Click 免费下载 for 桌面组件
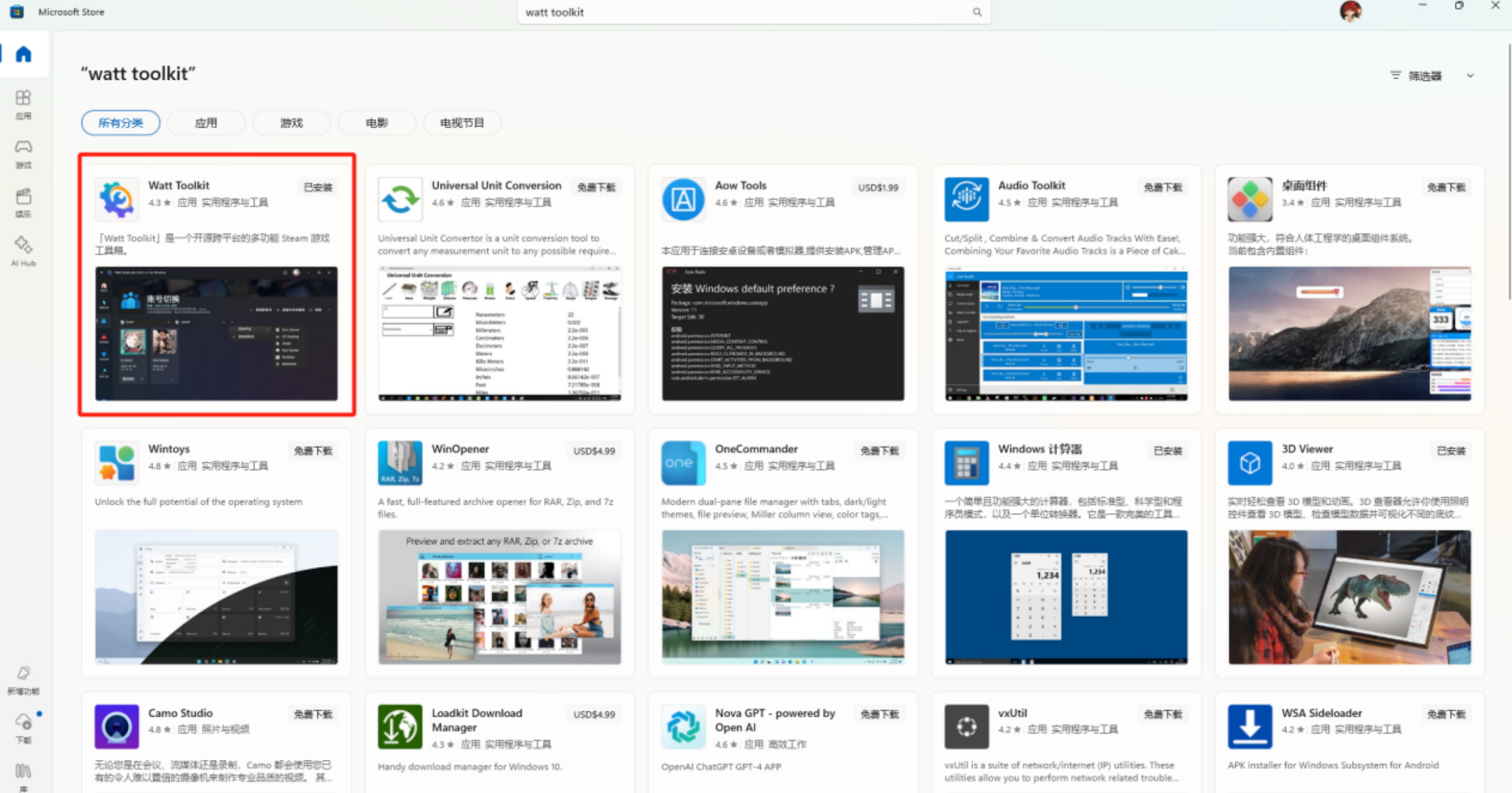The image size is (1512, 793). [x=1446, y=187]
